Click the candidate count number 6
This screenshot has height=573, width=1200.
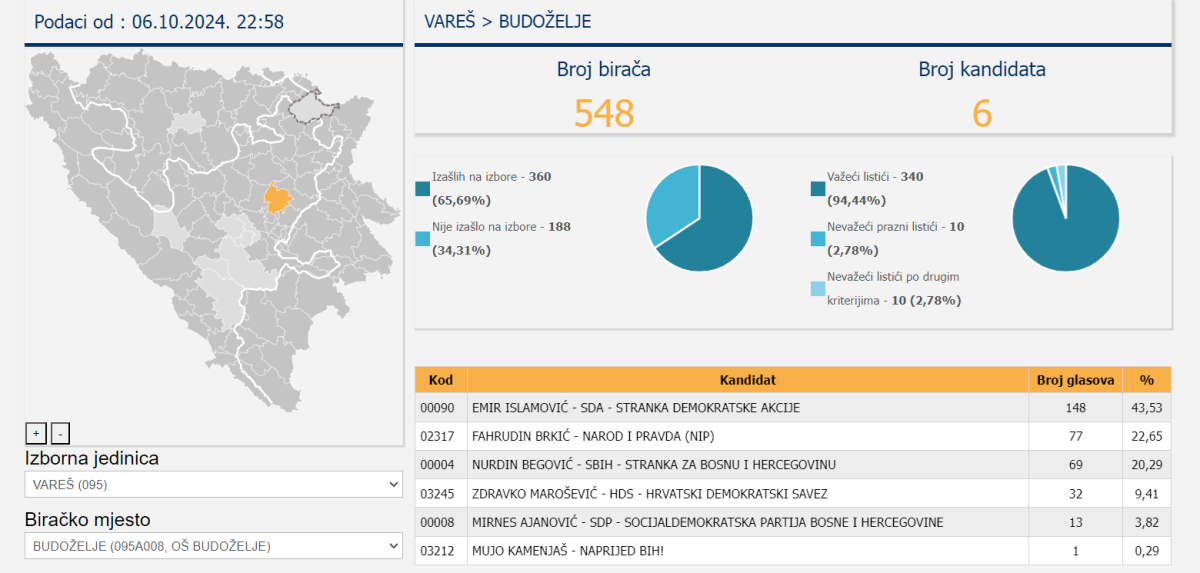(x=982, y=114)
